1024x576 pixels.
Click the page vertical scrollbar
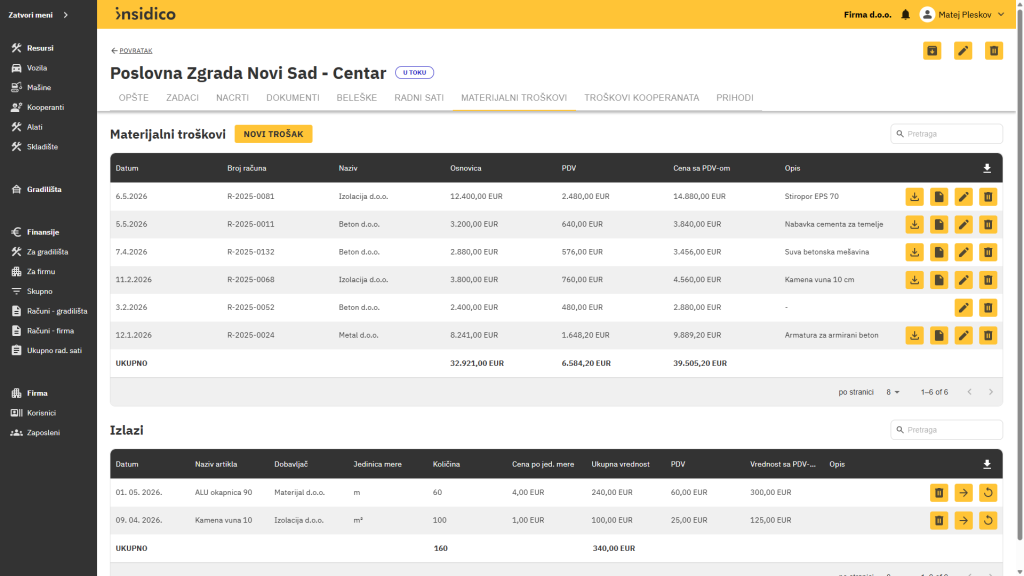[1019, 274]
